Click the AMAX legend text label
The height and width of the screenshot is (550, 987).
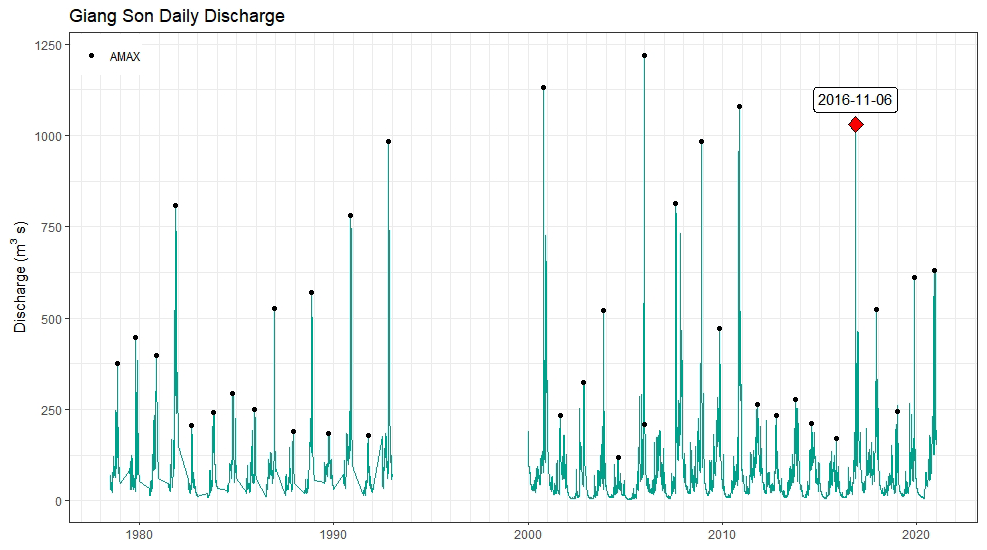[x=124, y=57]
